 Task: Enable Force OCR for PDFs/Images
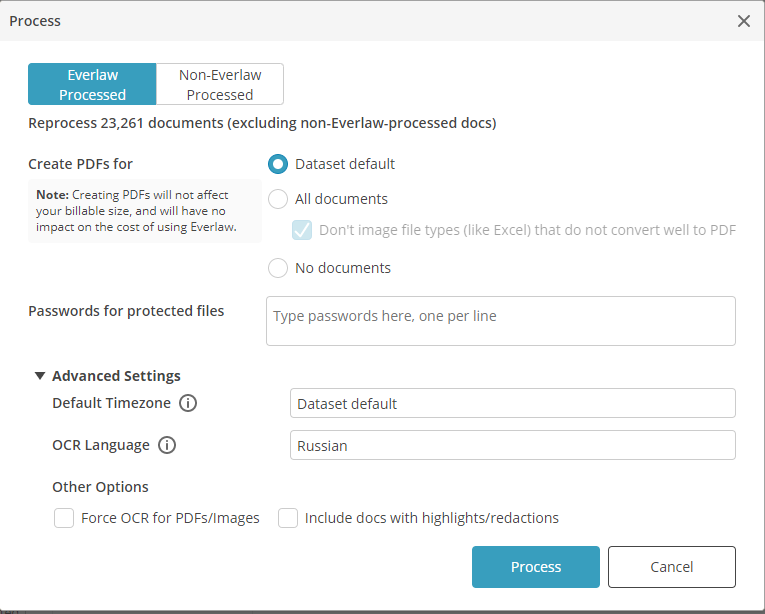tap(64, 518)
